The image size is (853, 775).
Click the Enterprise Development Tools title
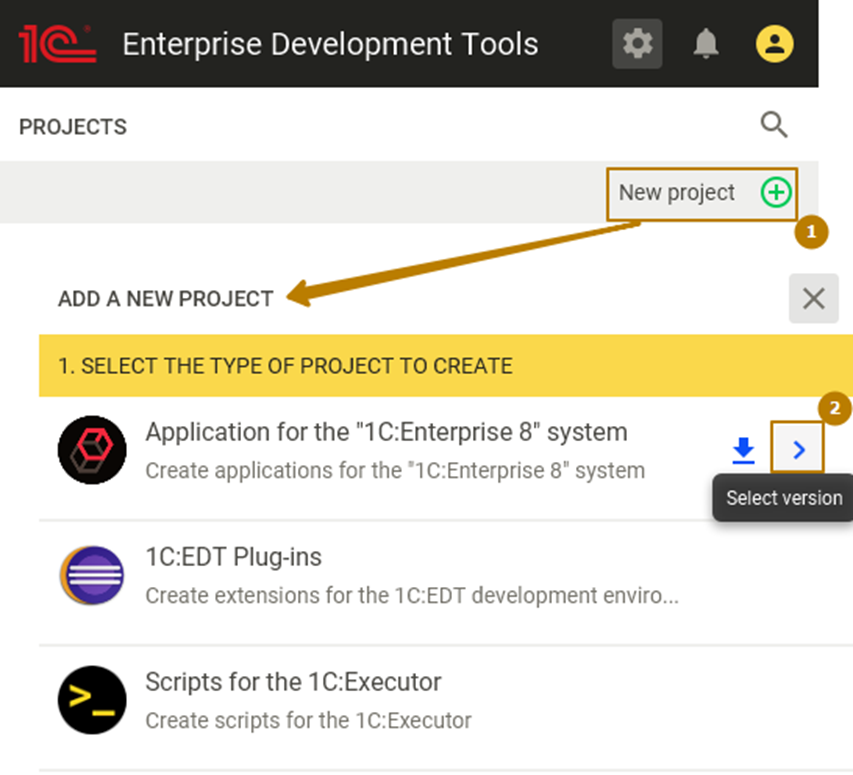pyautogui.click(x=330, y=44)
